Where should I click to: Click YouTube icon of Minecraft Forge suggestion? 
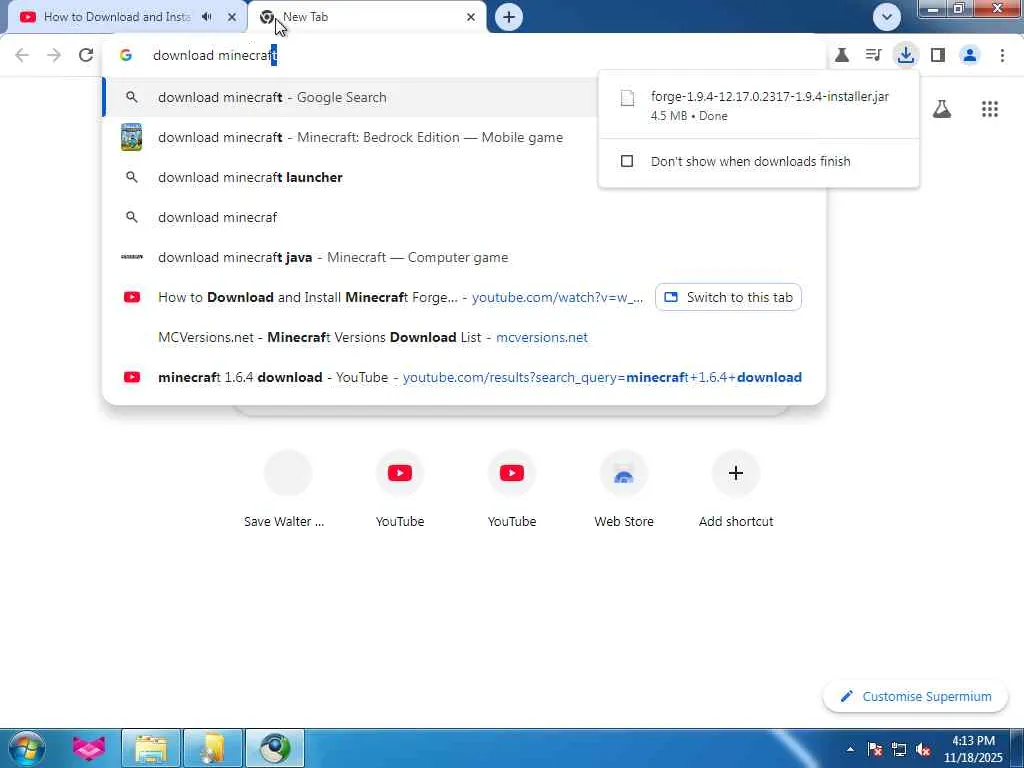coord(132,297)
